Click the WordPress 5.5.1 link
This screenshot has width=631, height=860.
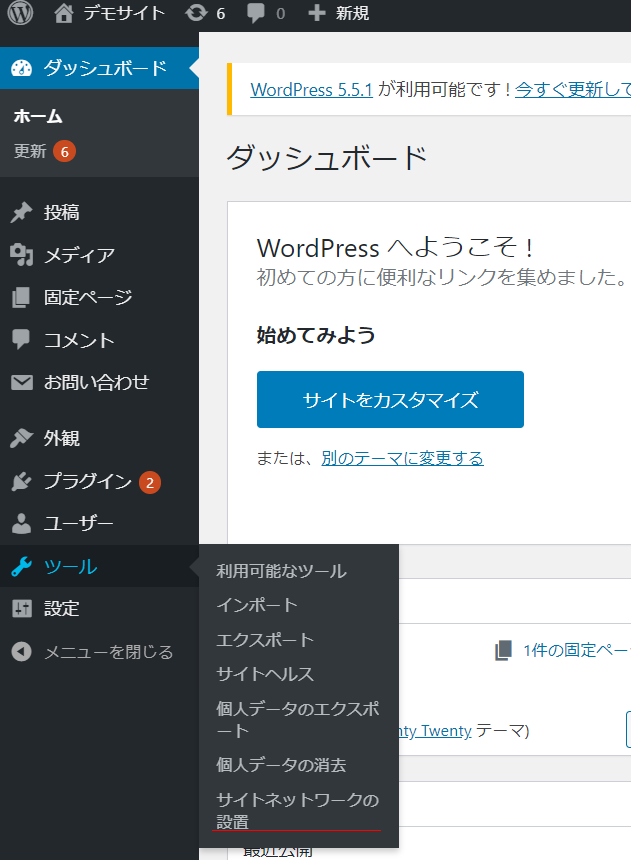(312, 89)
